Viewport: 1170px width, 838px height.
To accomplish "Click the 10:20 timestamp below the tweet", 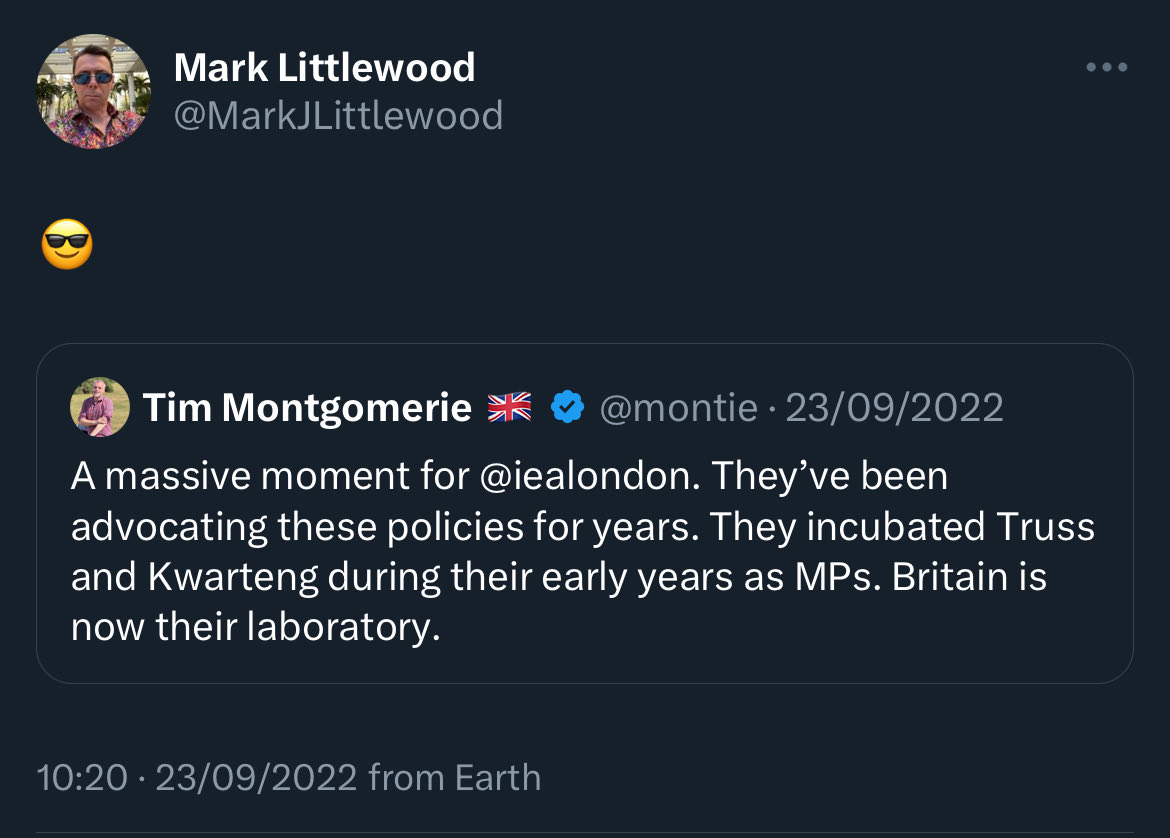I will (x=82, y=778).
